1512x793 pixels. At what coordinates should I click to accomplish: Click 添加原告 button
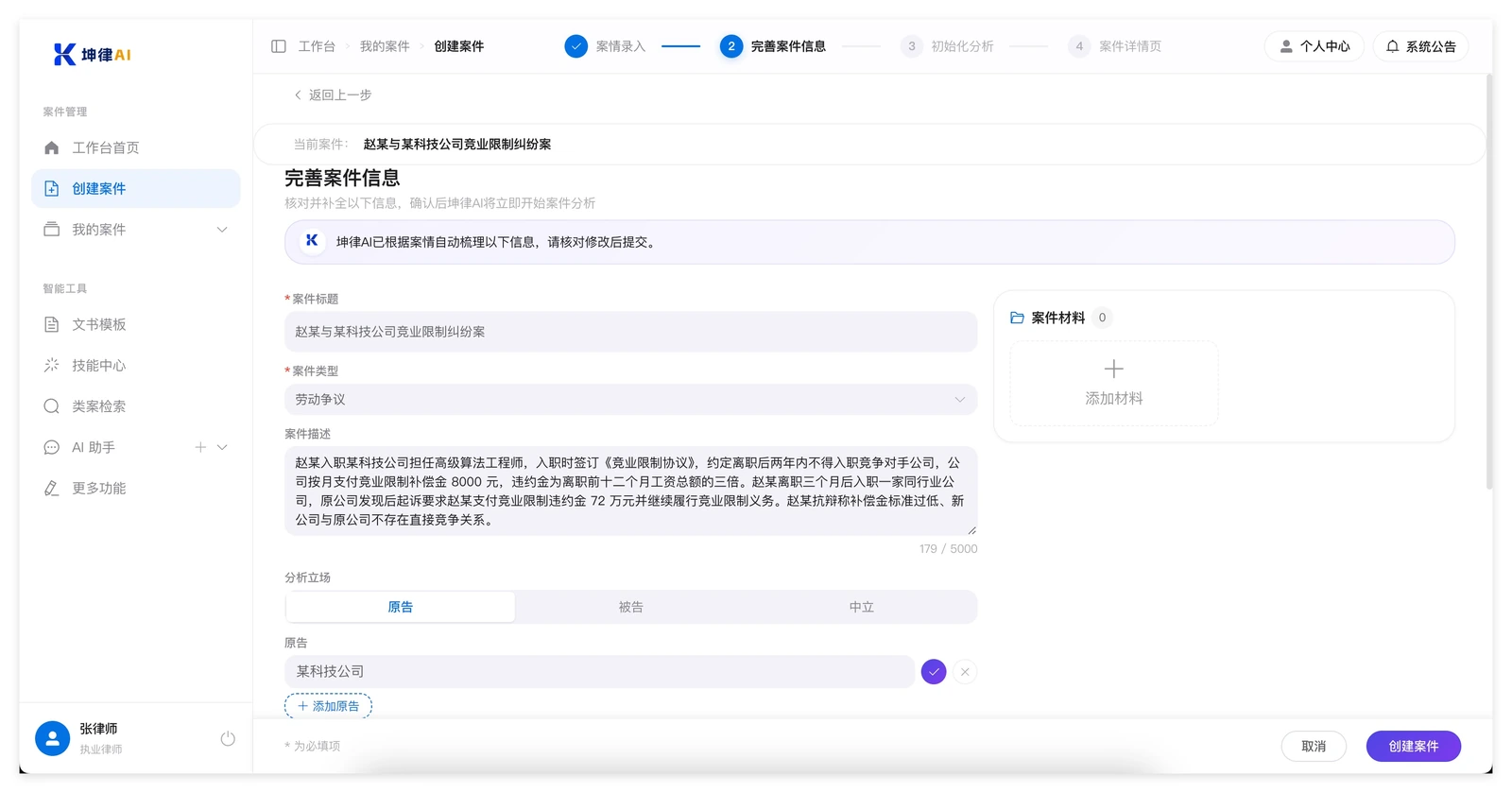pyautogui.click(x=328, y=706)
